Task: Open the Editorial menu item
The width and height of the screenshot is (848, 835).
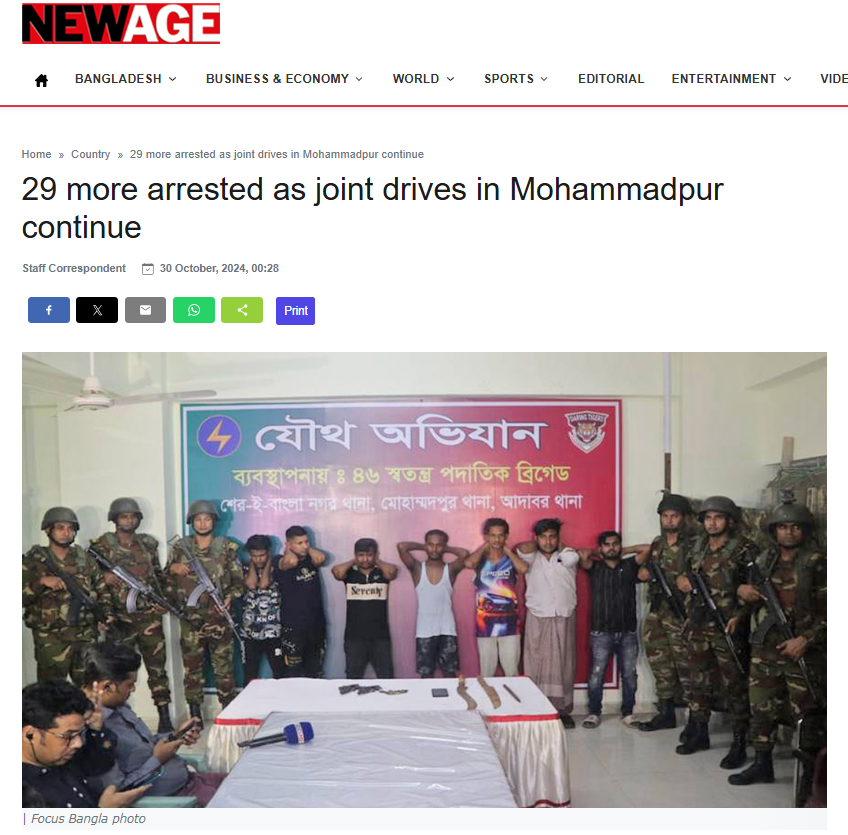Action: point(611,79)
